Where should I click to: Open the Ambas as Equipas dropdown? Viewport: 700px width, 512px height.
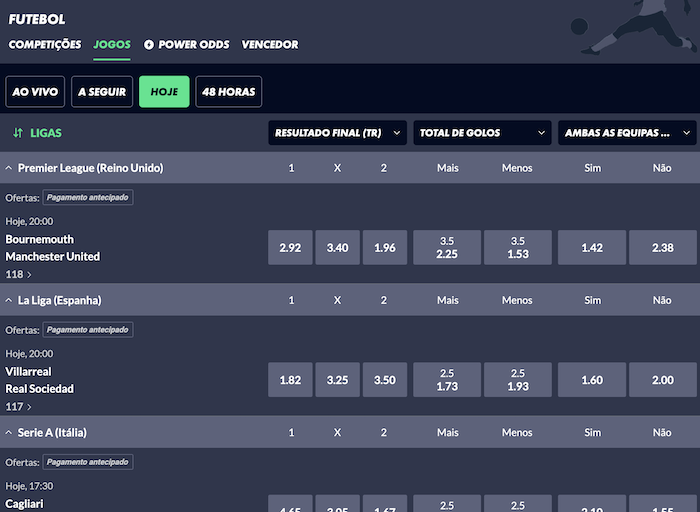coord(627,132)
